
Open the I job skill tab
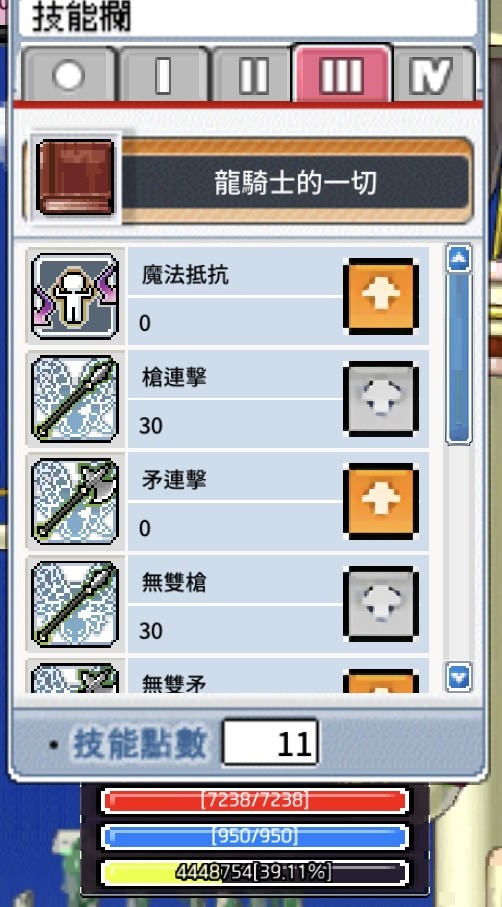164,75
